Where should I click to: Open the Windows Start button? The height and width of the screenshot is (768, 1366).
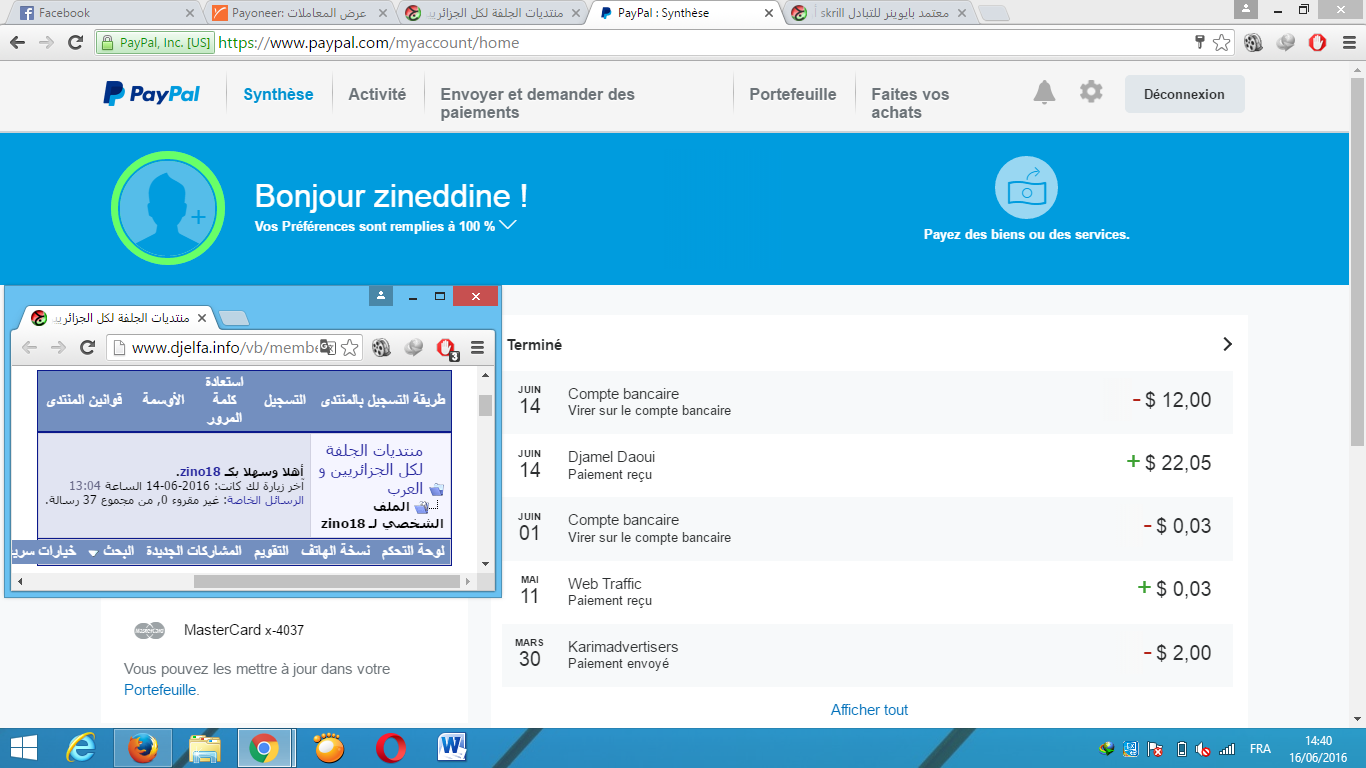pyautogui.click(x=24, y=748)
